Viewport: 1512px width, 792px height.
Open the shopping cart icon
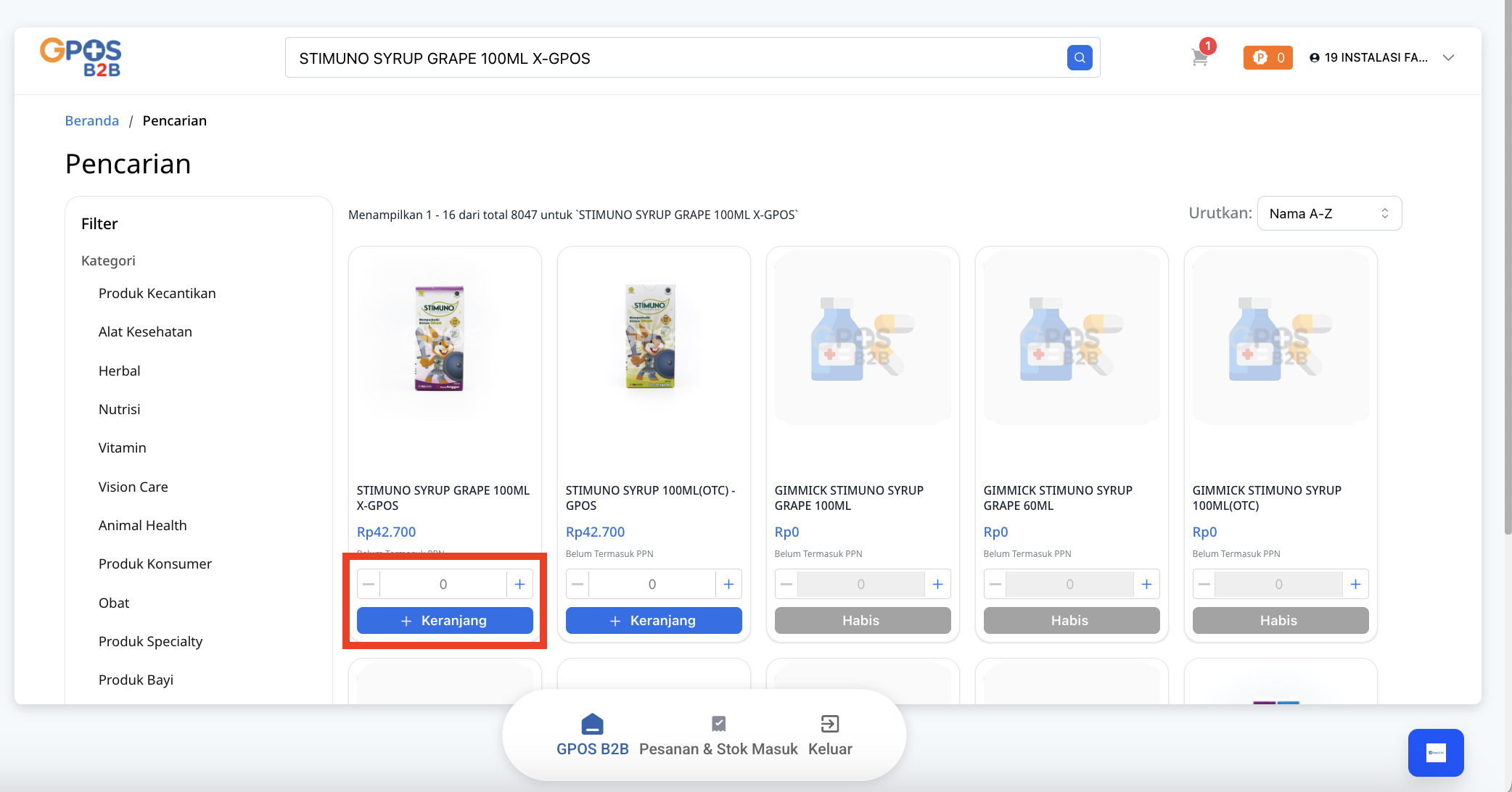coord(1199,57)
